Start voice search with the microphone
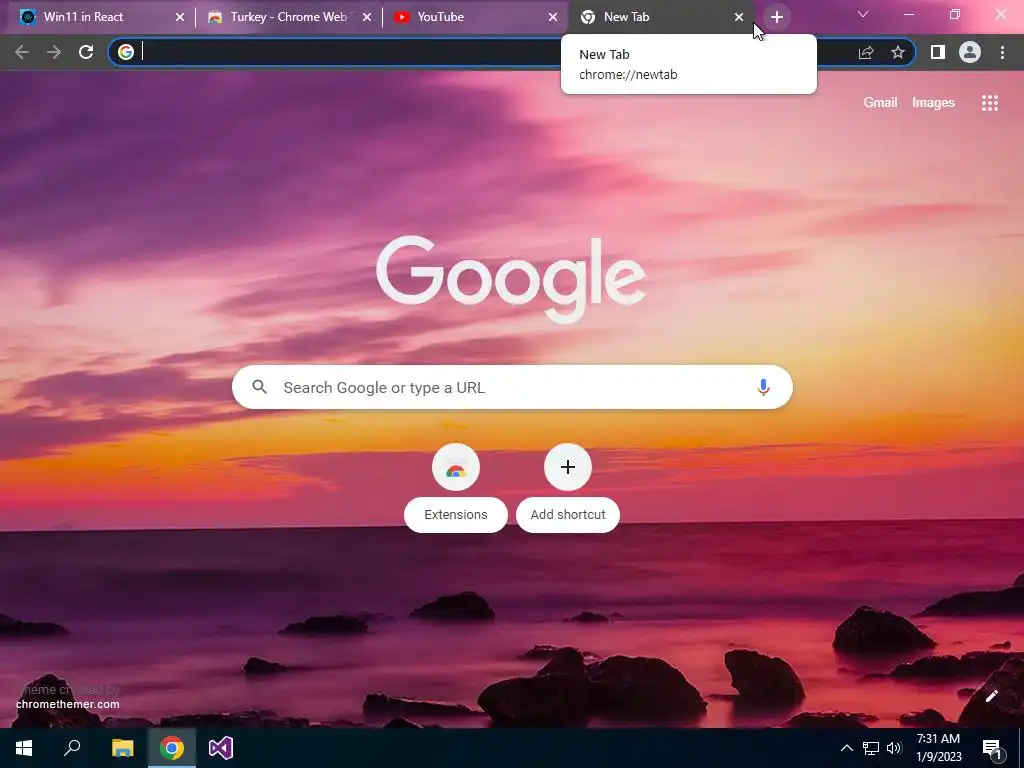 pyautogui.click(x=763, y=387)
